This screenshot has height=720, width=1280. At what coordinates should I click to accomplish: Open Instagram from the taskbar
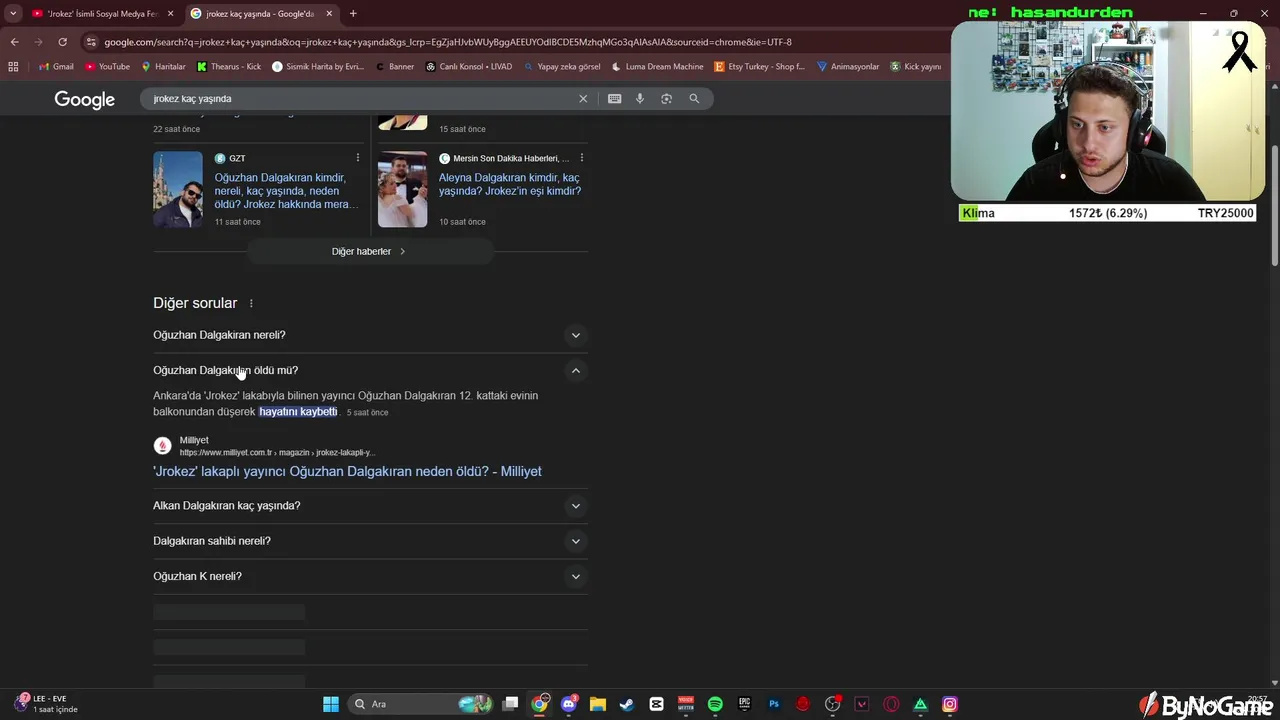pyautogui.click(x=950, y=704)
